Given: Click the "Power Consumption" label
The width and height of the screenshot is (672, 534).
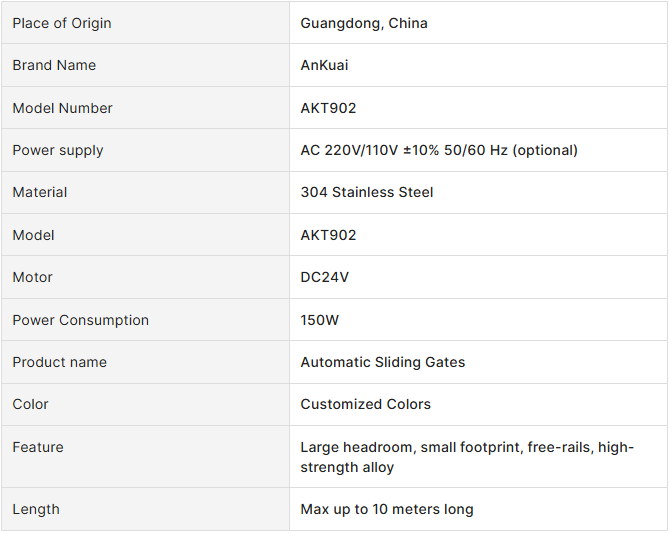Looking at the screenshot, I should [80, 320].
